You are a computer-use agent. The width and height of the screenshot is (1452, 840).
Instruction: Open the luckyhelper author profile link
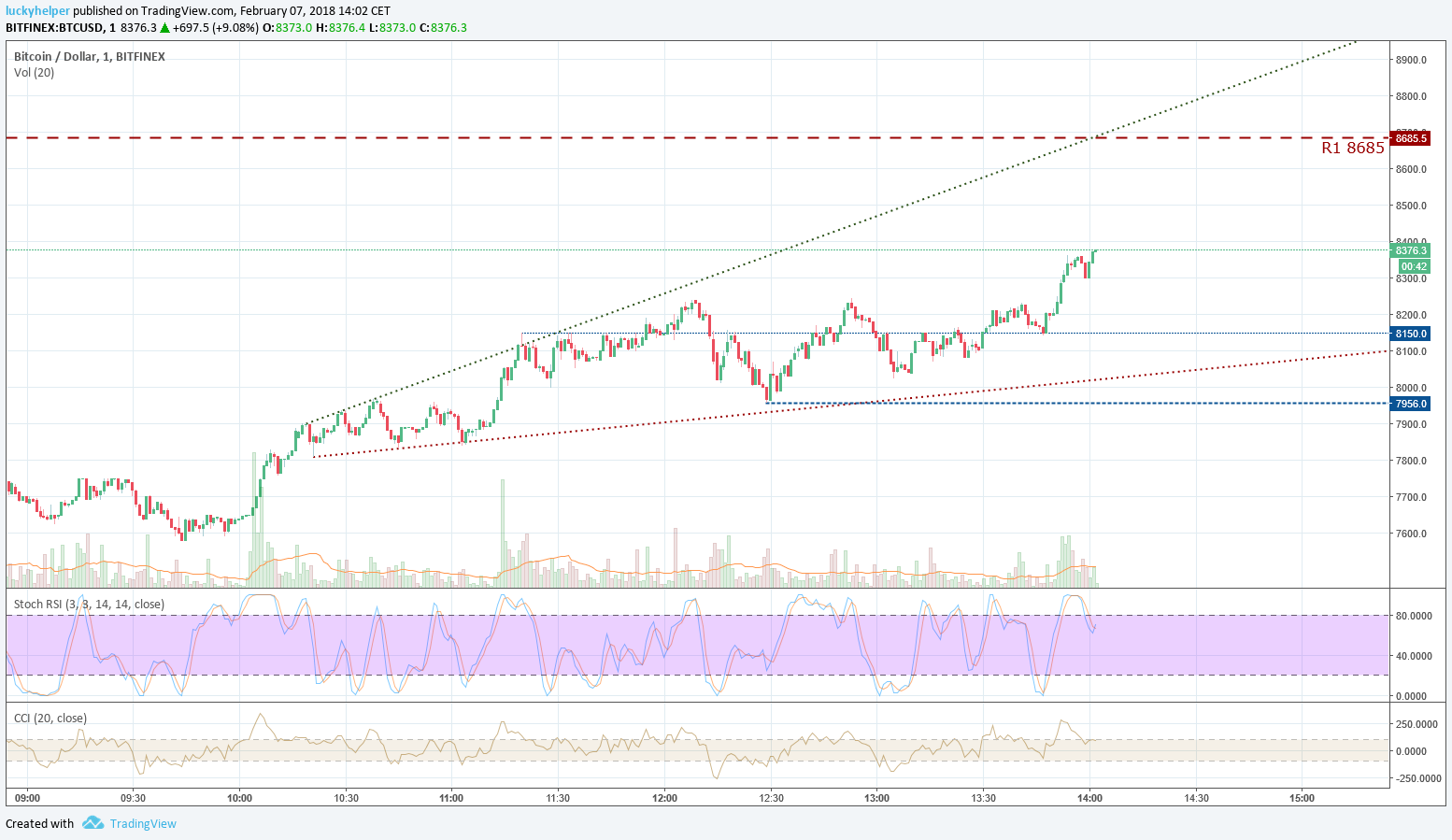click(37, 11)
